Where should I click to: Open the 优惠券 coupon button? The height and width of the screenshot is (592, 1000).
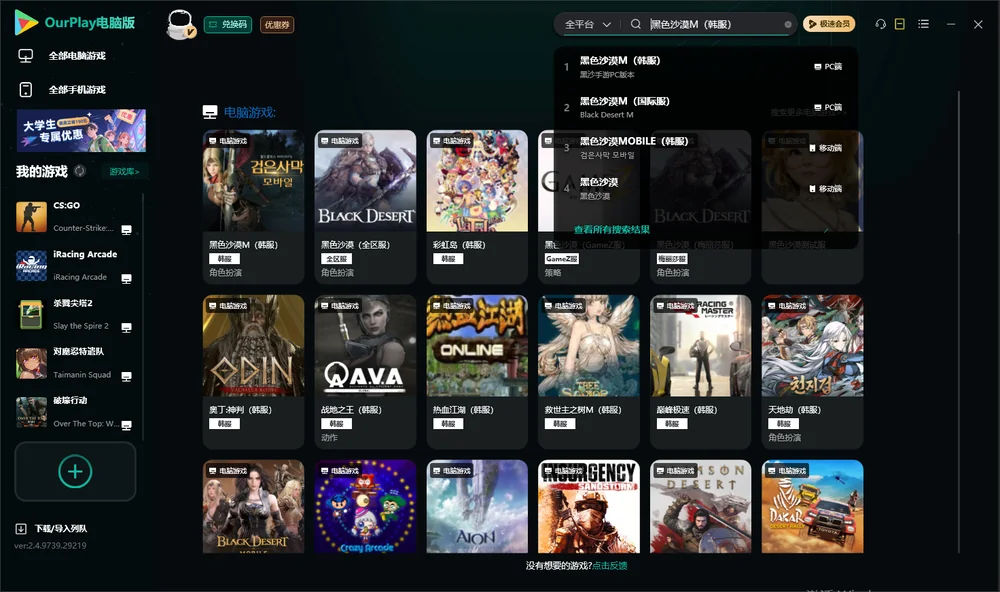click(277, 24)
